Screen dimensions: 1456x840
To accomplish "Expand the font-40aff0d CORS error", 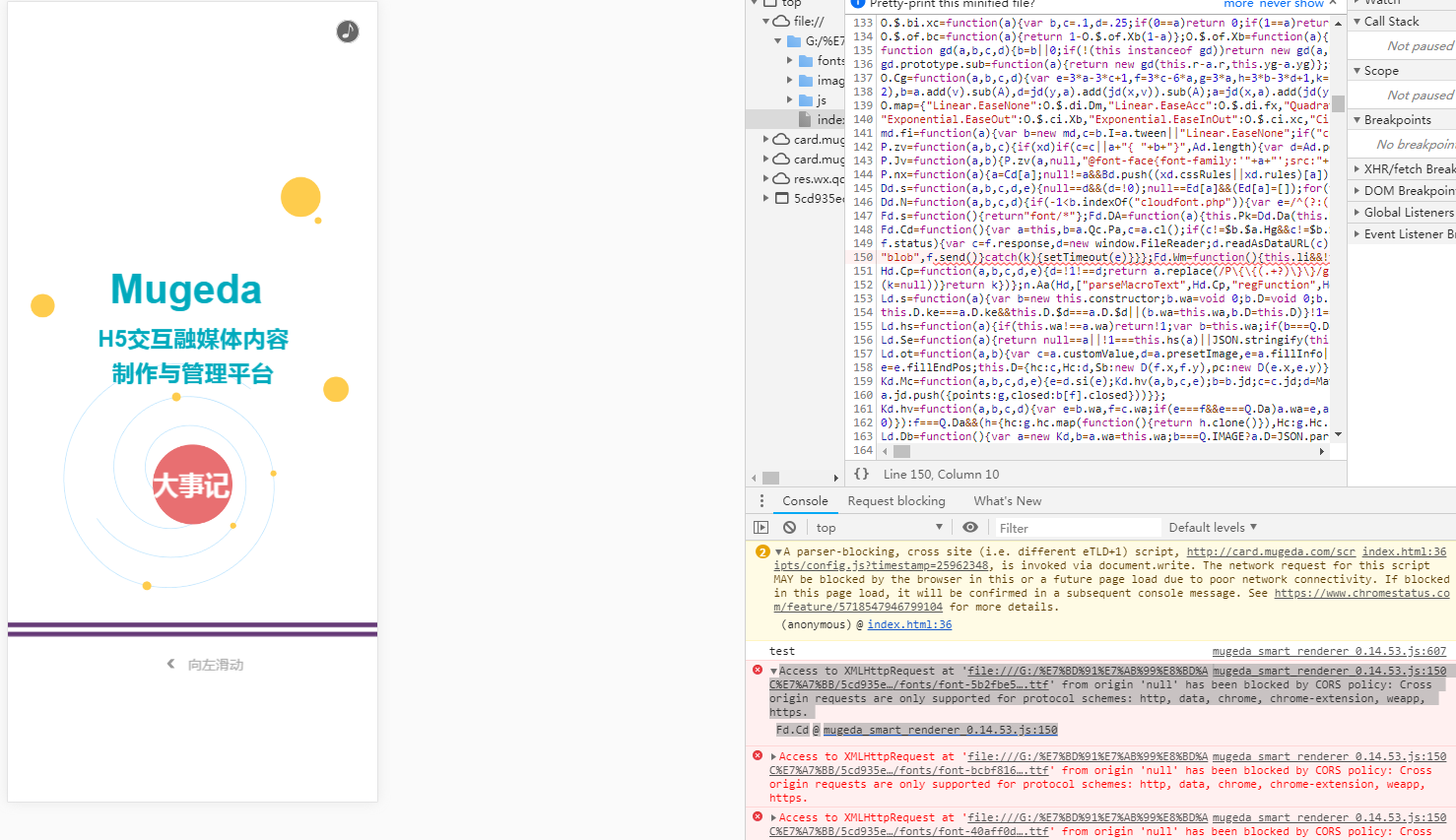I will point(774,817).
